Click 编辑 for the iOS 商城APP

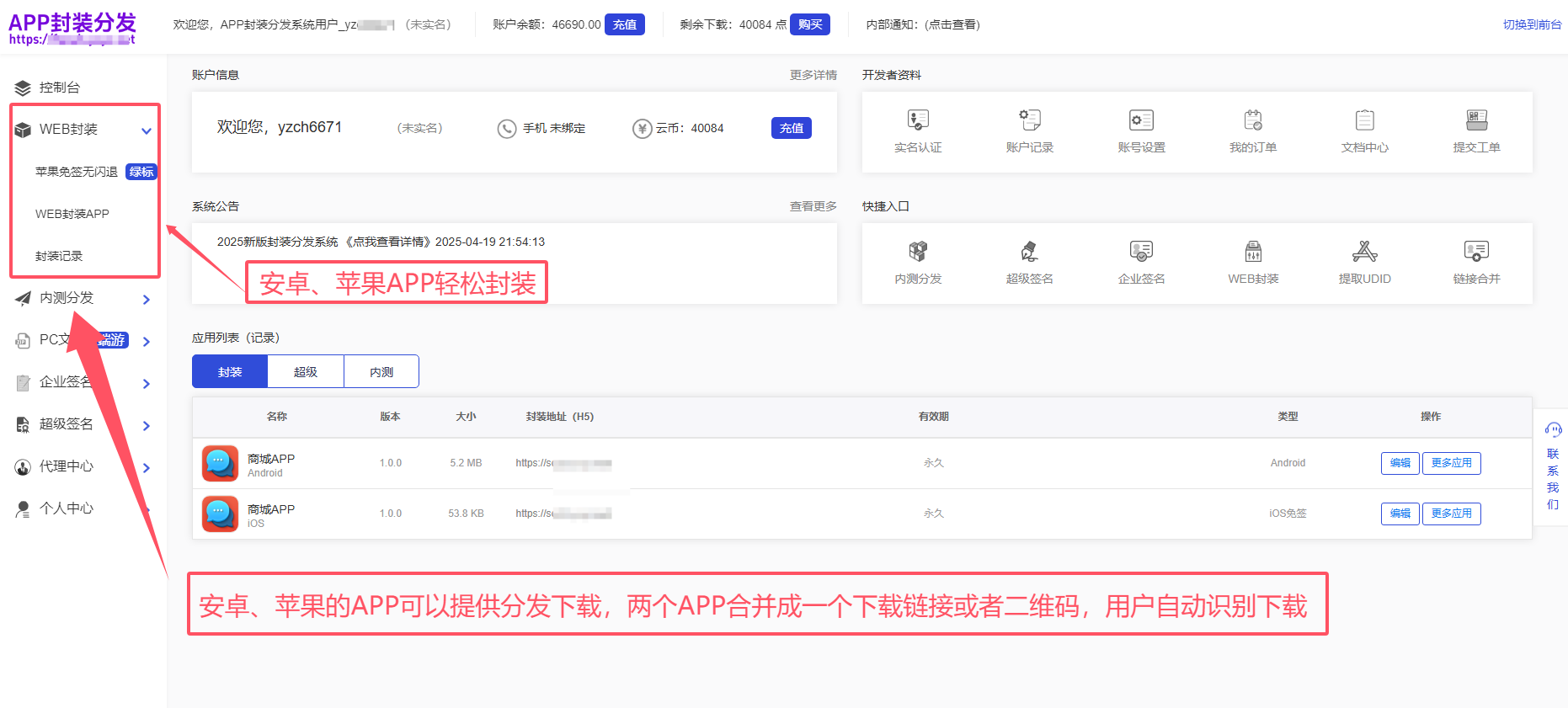tap(1400, 514)
